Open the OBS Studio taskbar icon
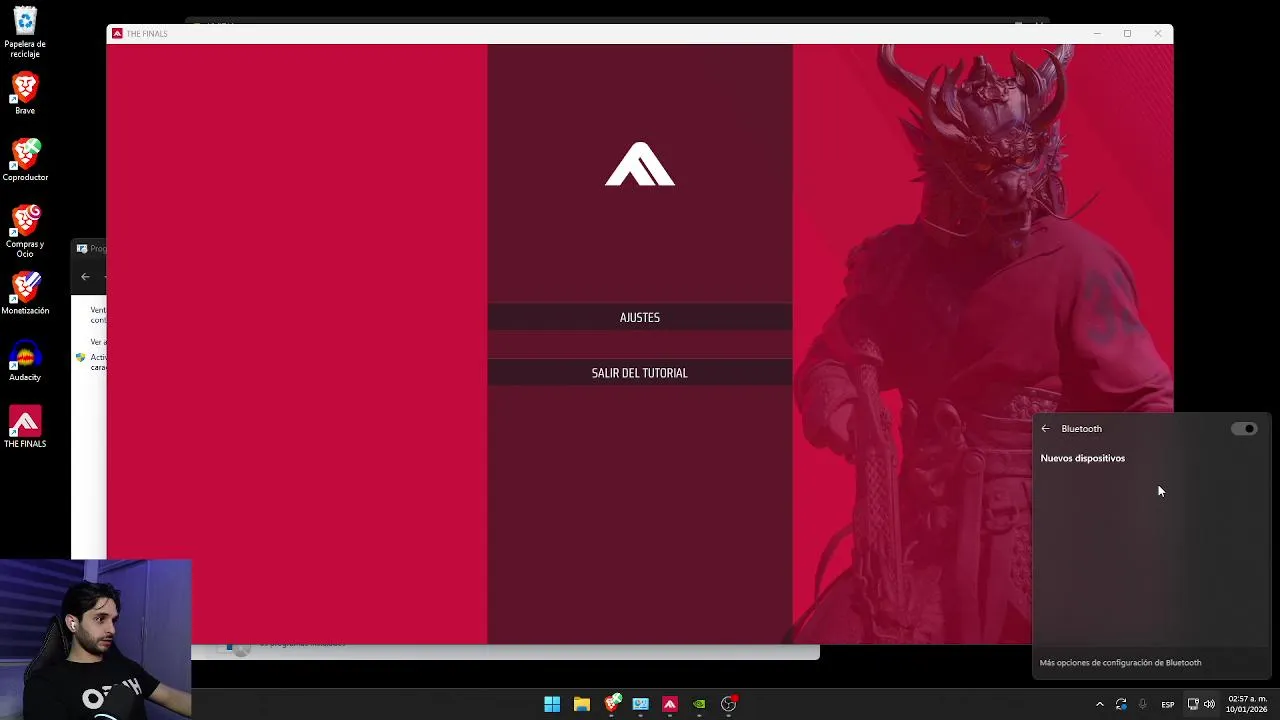Viewport: 1280px width, 720px height. tap(729, 704)
